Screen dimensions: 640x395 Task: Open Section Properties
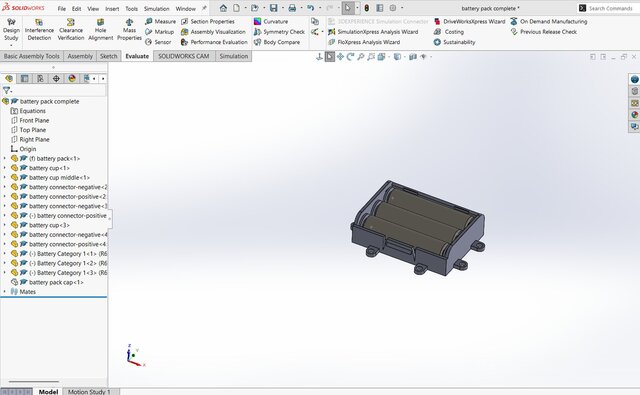point(208,21)
